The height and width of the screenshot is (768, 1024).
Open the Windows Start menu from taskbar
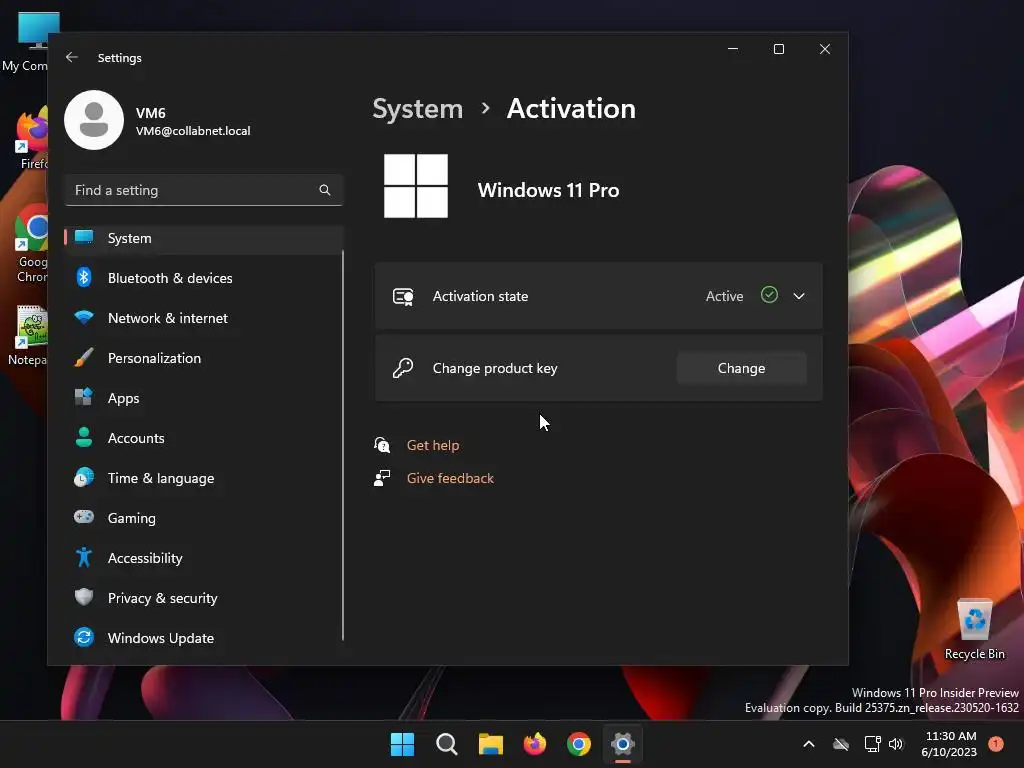click(402, 744)
